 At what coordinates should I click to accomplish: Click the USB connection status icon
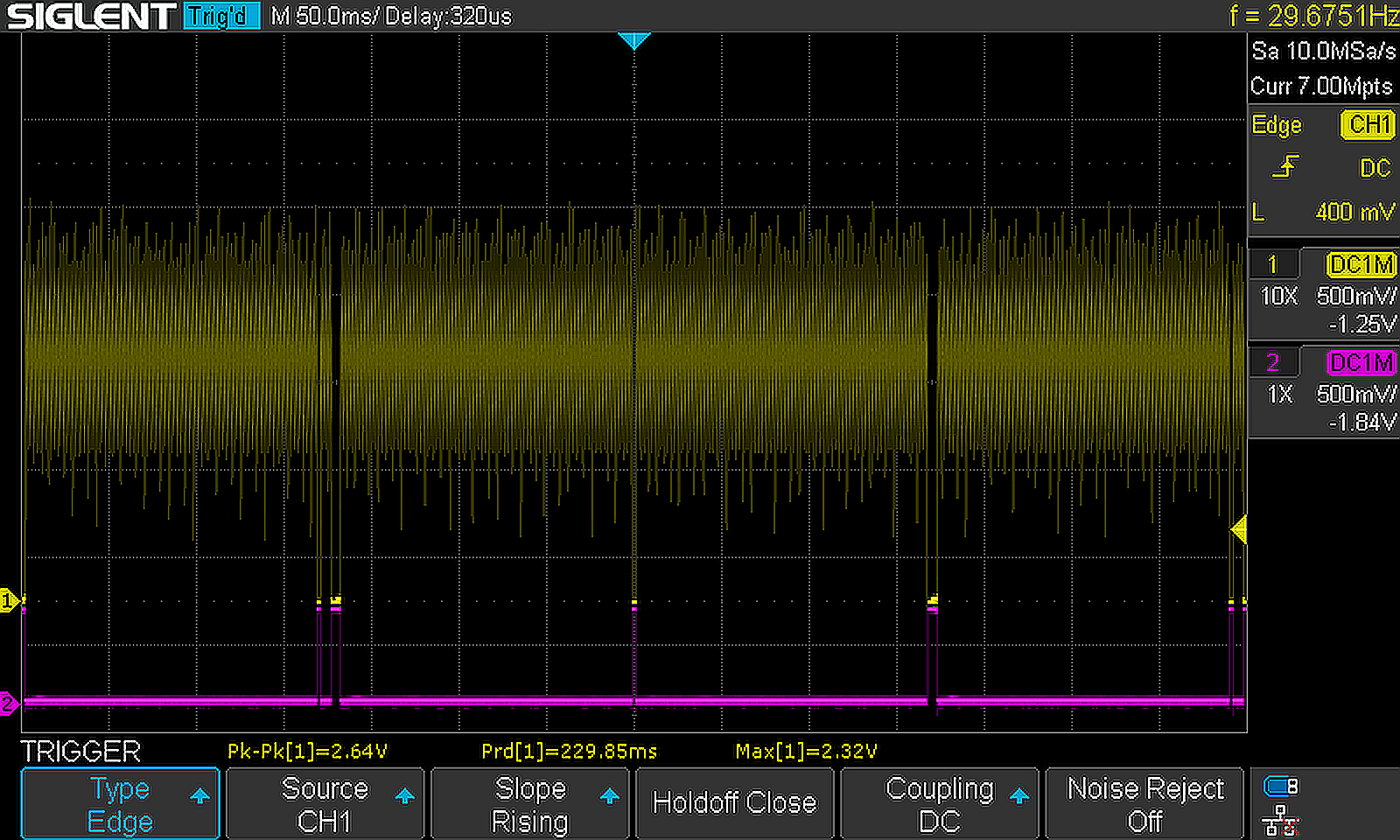(x=1280, y=787)
